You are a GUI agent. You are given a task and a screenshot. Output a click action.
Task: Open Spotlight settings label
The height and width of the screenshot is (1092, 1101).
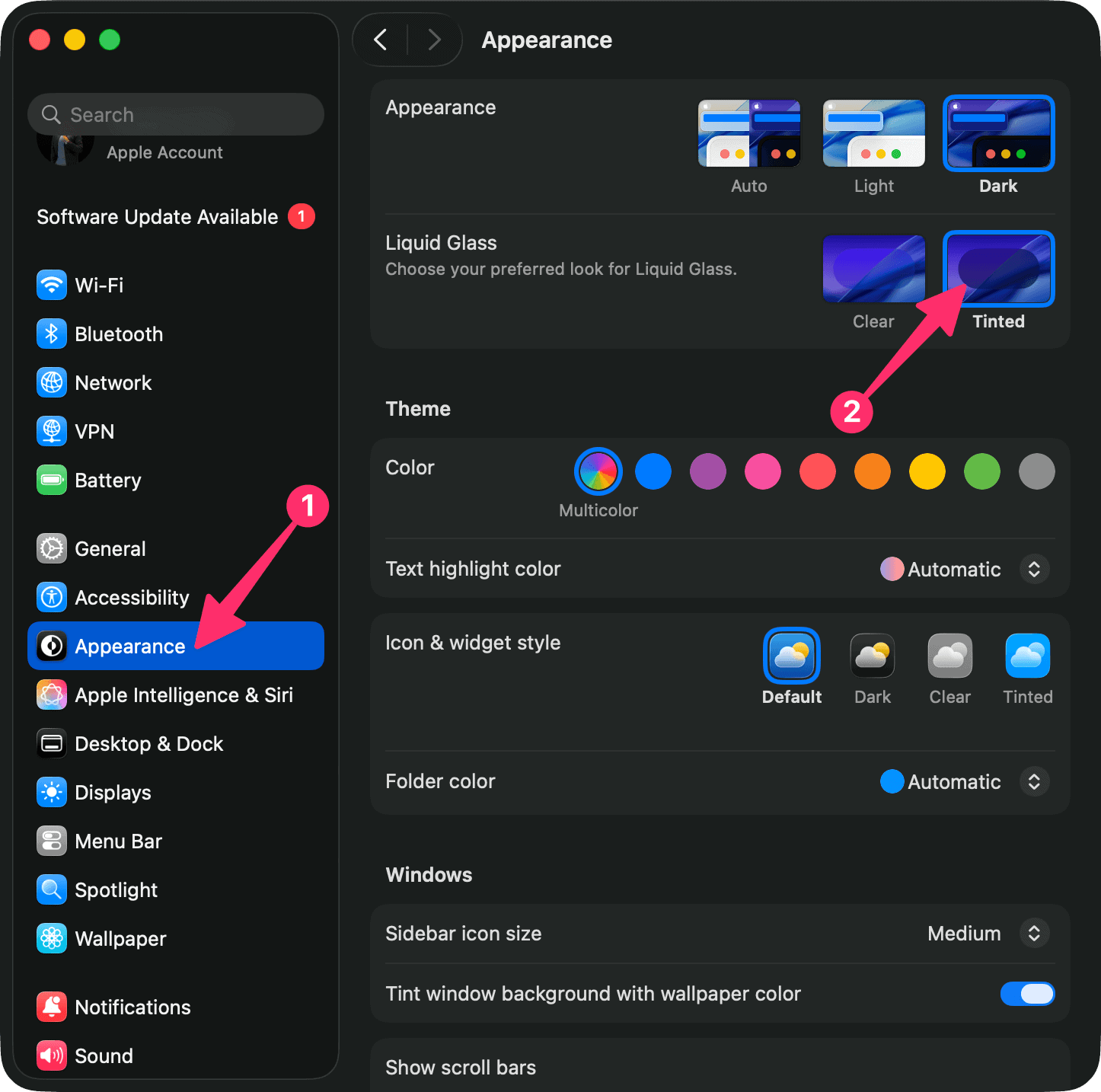pos(116,890)
